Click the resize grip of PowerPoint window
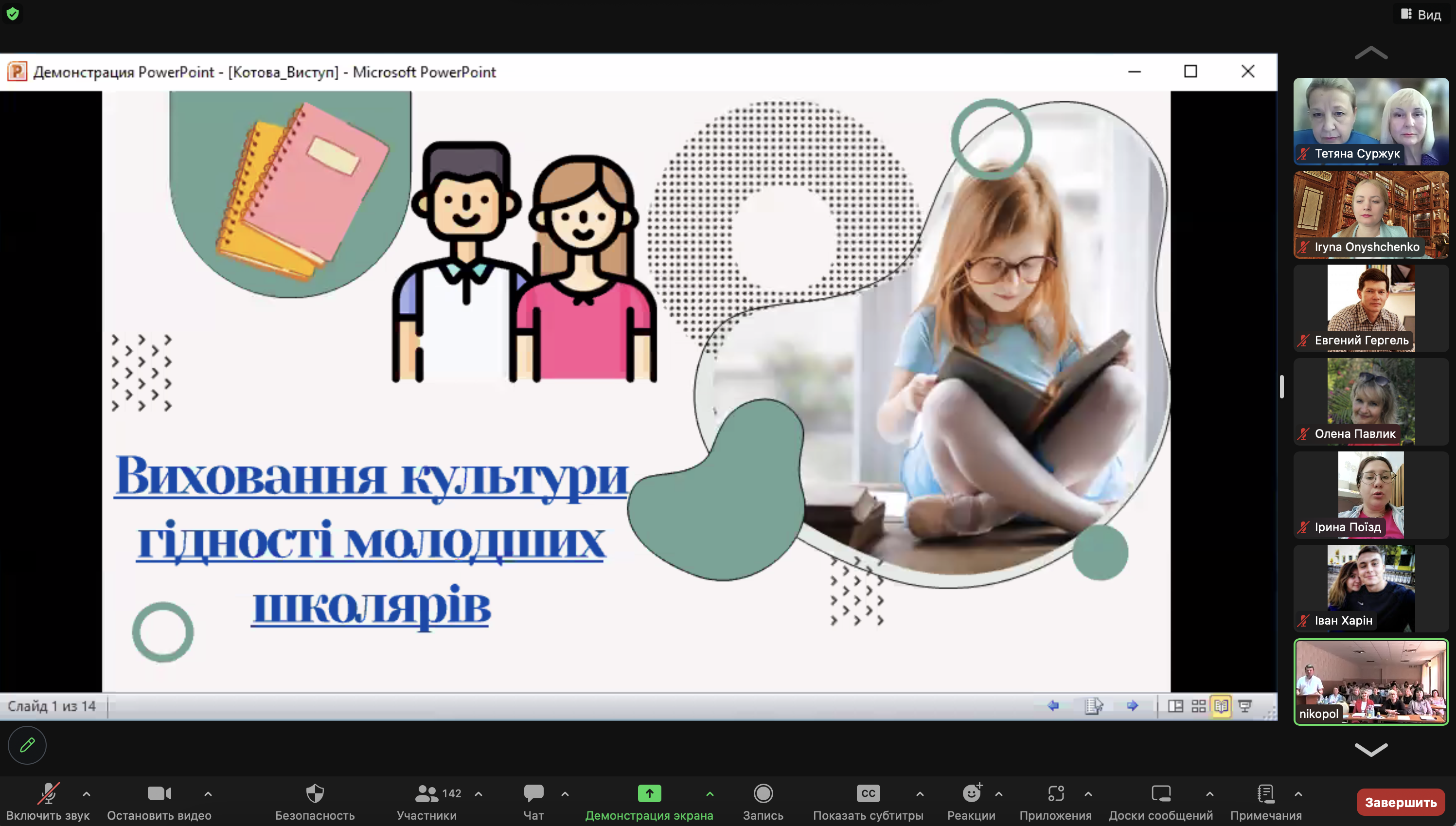The height and width of the screenshot is (826, 1456). (x=1271, y=713)
